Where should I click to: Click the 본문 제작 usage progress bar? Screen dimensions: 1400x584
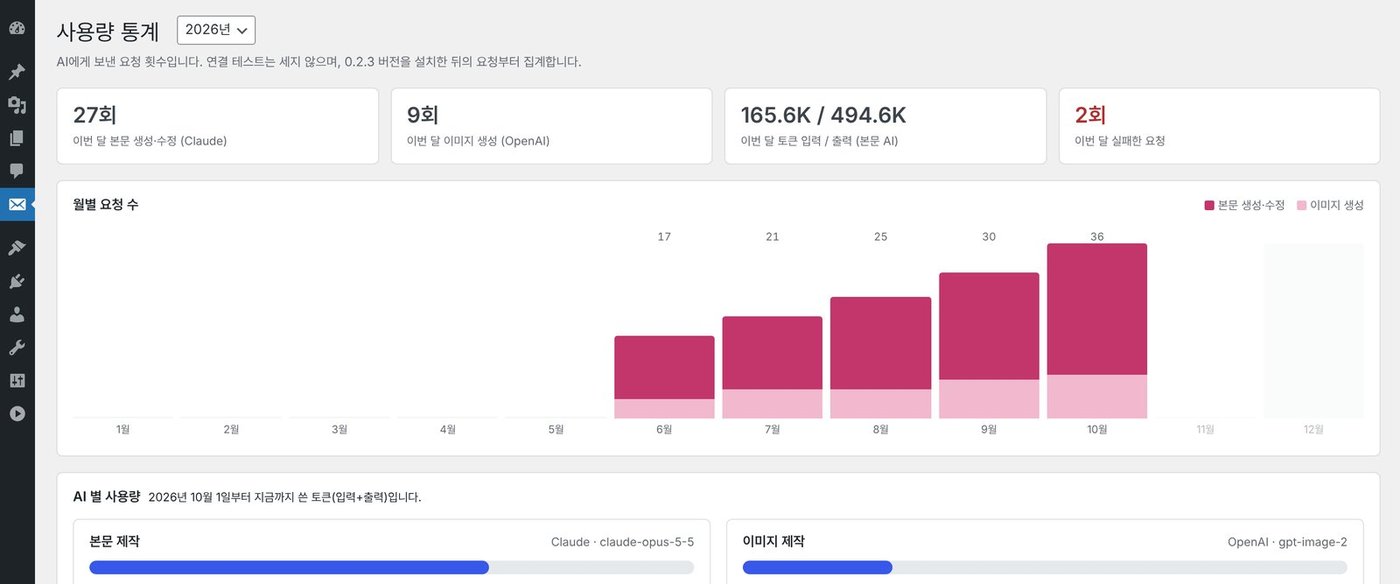[392, 567]
